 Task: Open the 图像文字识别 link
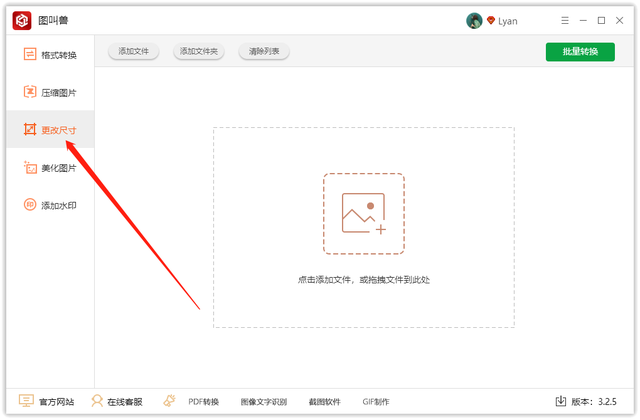(x=264, y=402)
